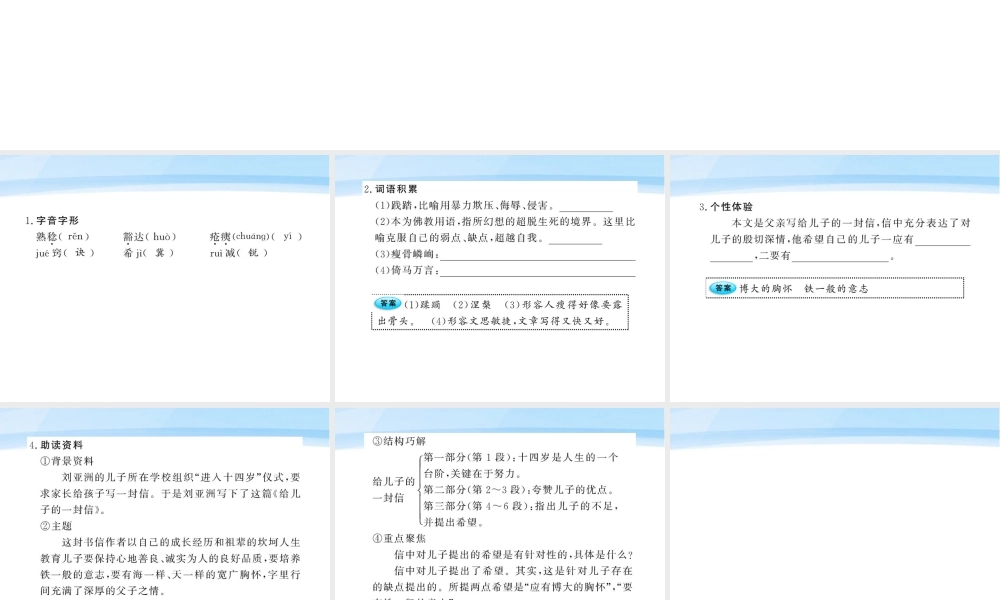Click the 答案 badge beside (1)蹂躏
Viewport: 1000px width, 600px height.
coord(387,304)
